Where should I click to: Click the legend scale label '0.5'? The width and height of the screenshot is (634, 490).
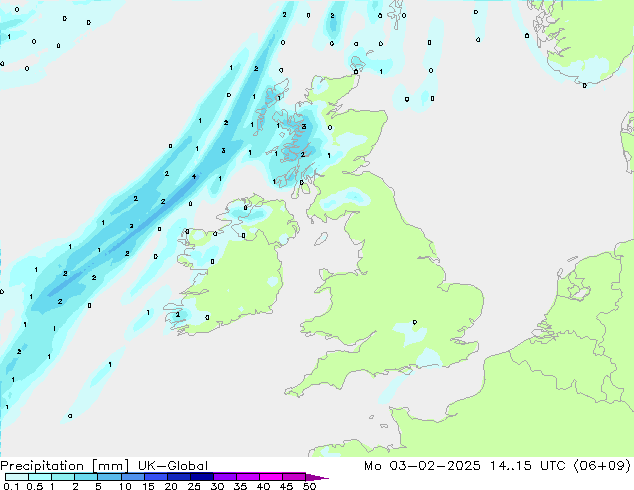[x=35, y=486]
